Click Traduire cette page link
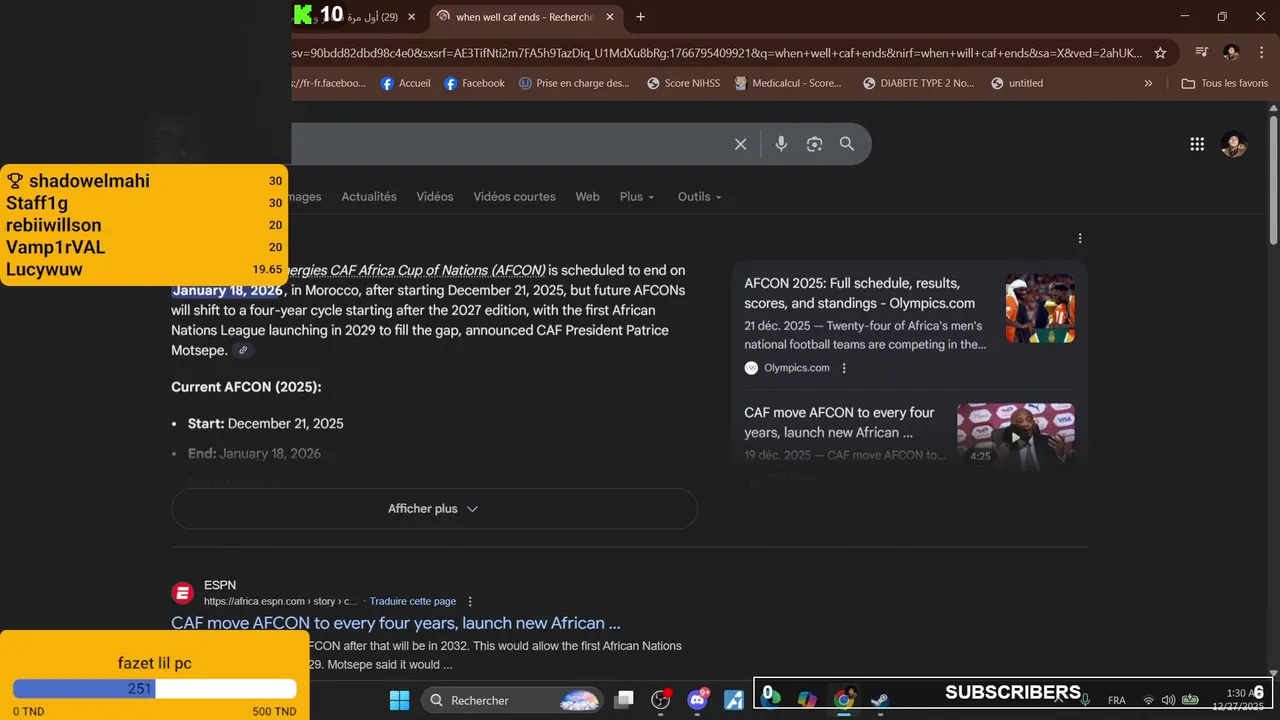1280x720 pixels. [413, 601]
